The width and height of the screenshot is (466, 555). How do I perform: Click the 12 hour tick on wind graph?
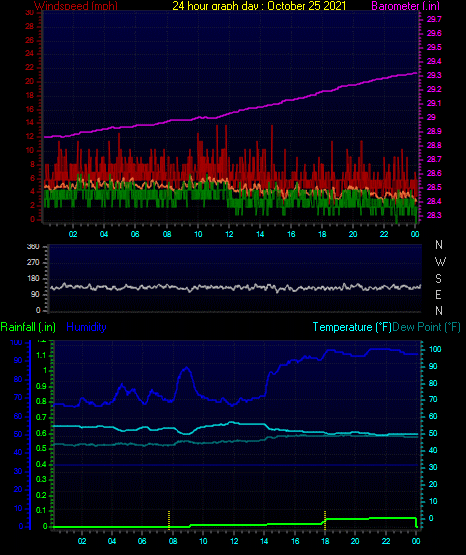coord(229,234)
